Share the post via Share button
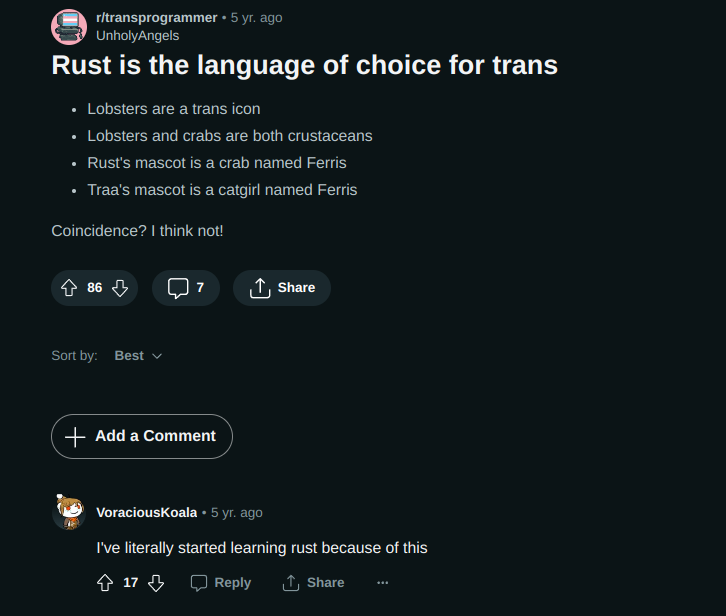726x616 pixels. 282,288
